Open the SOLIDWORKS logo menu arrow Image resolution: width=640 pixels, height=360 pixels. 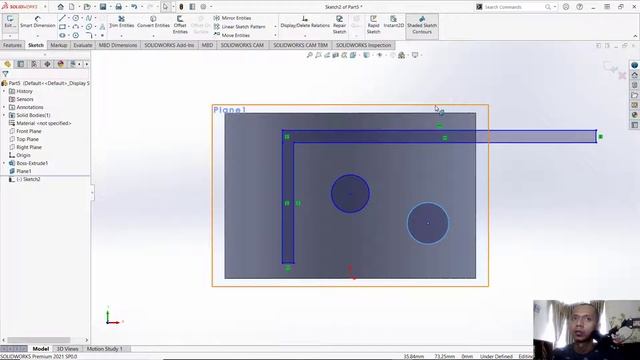tap(45, 7)
